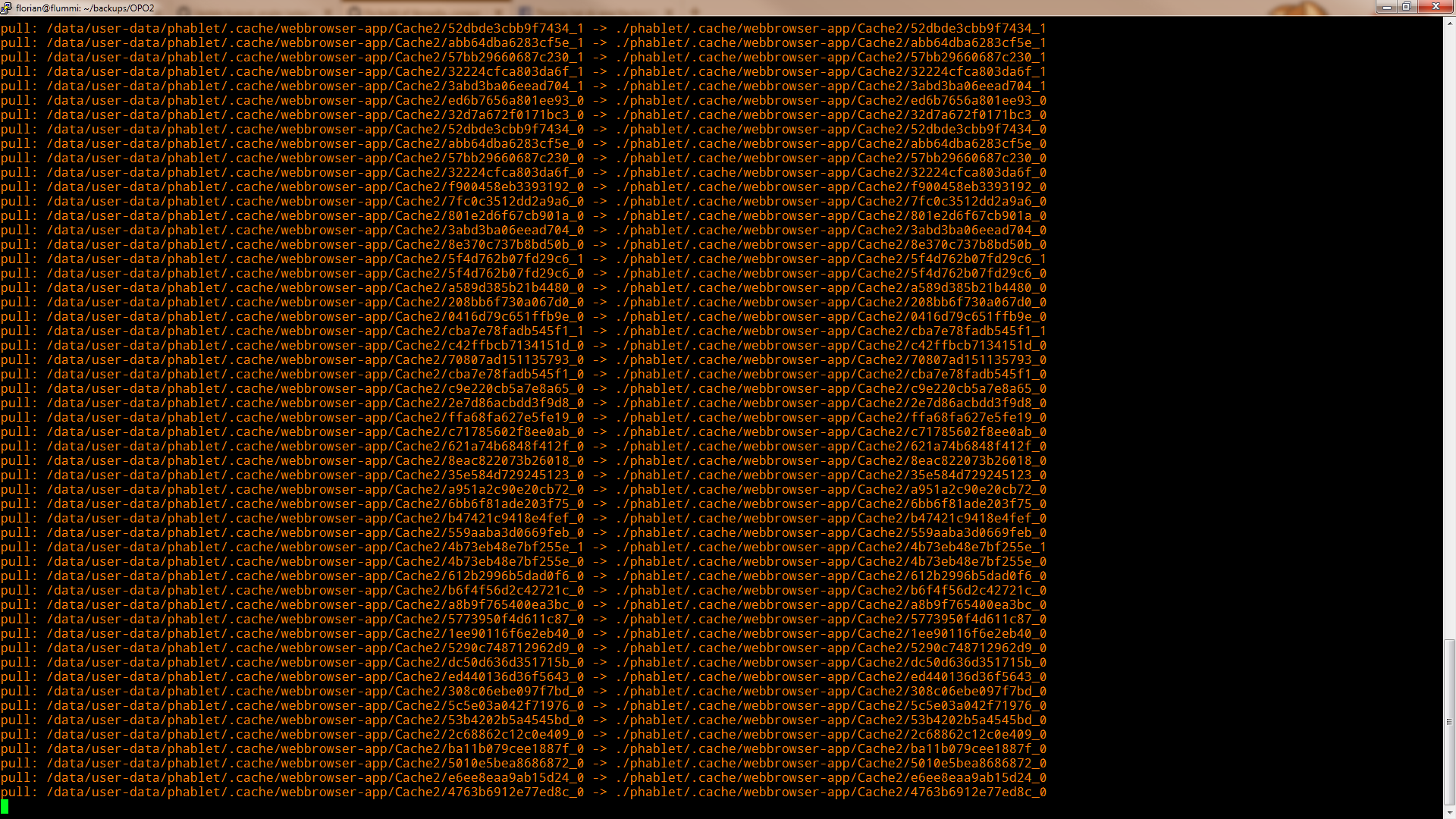1456x819 pixels.
Task: Click ./phablet destination path ending ba11b079cee1887f_0
Action: tap(831, 748)
